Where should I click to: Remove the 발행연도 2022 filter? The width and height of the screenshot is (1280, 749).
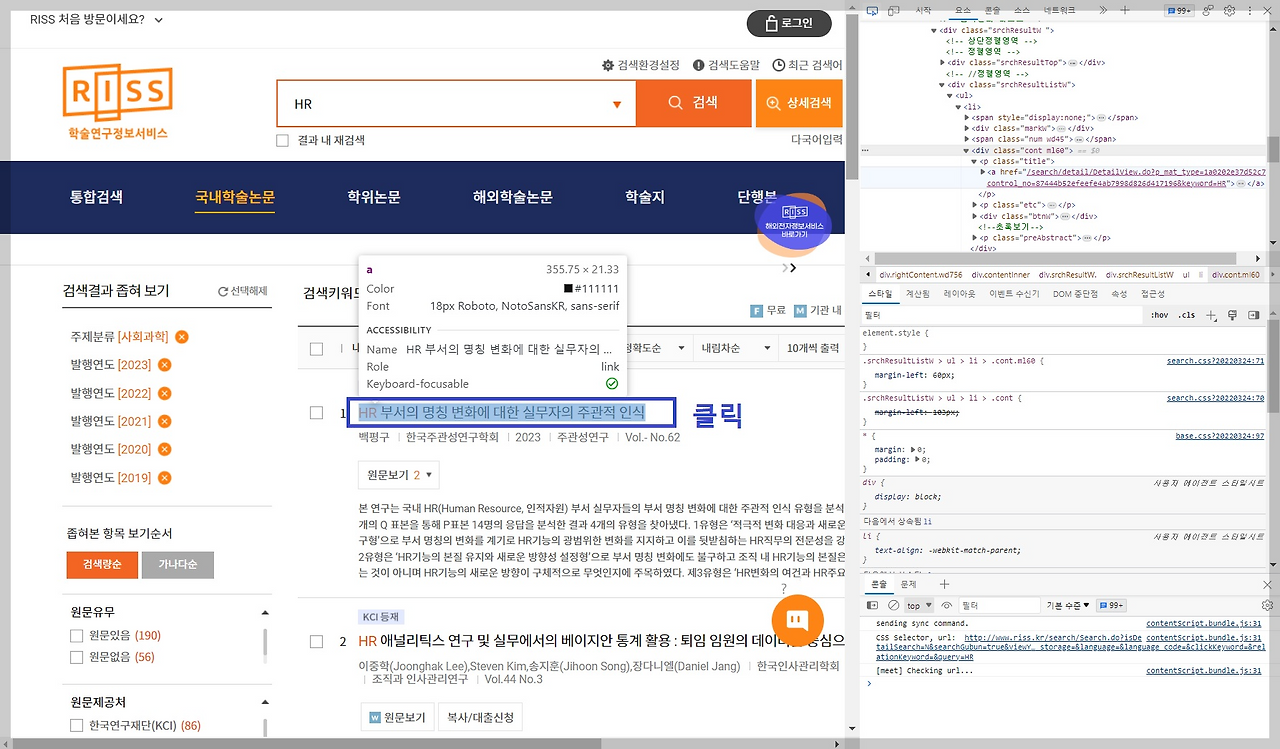[165, 393]
